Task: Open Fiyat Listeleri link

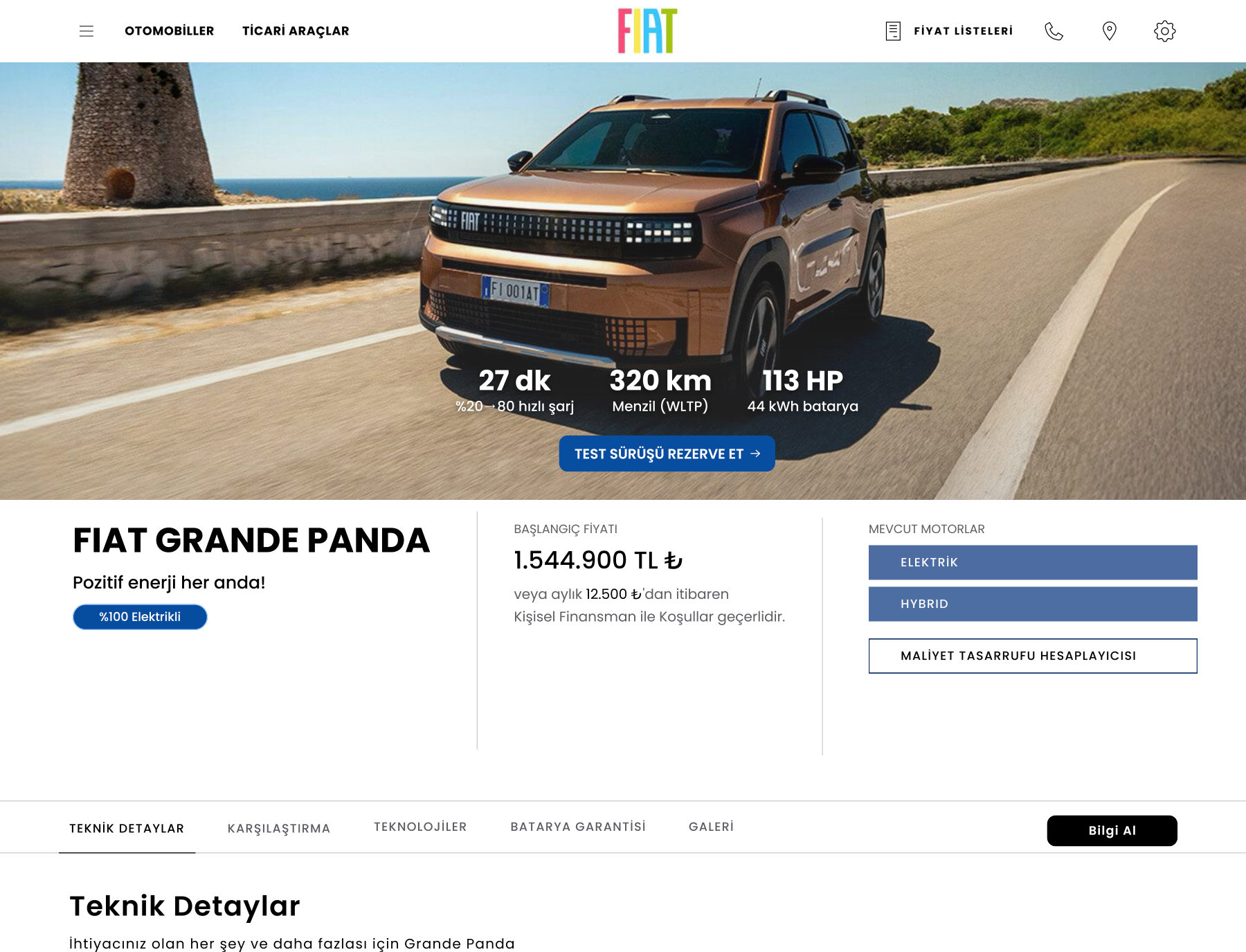Action: [x=963, y=31]
